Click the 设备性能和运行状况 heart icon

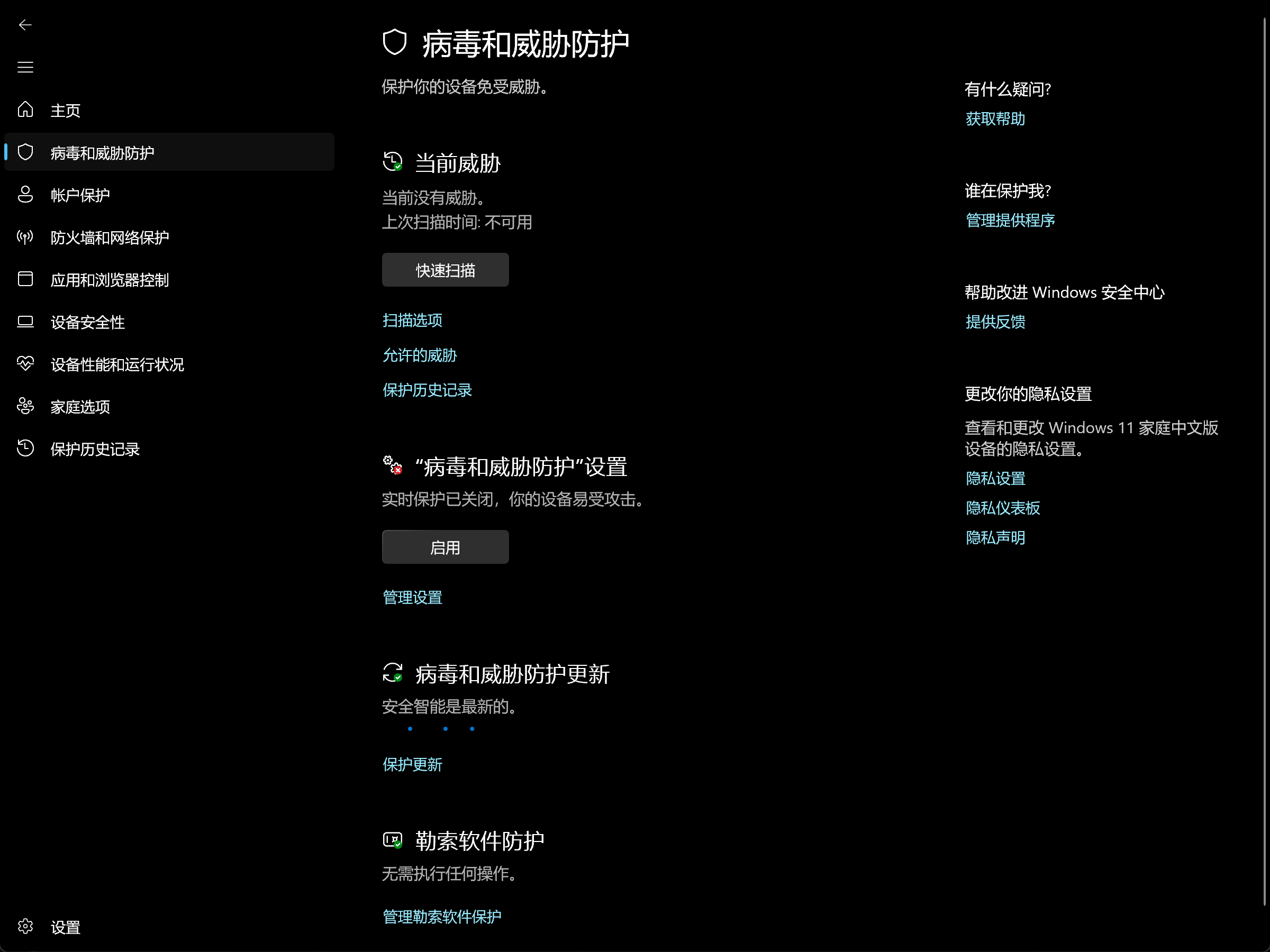click(x=25, y=363)
